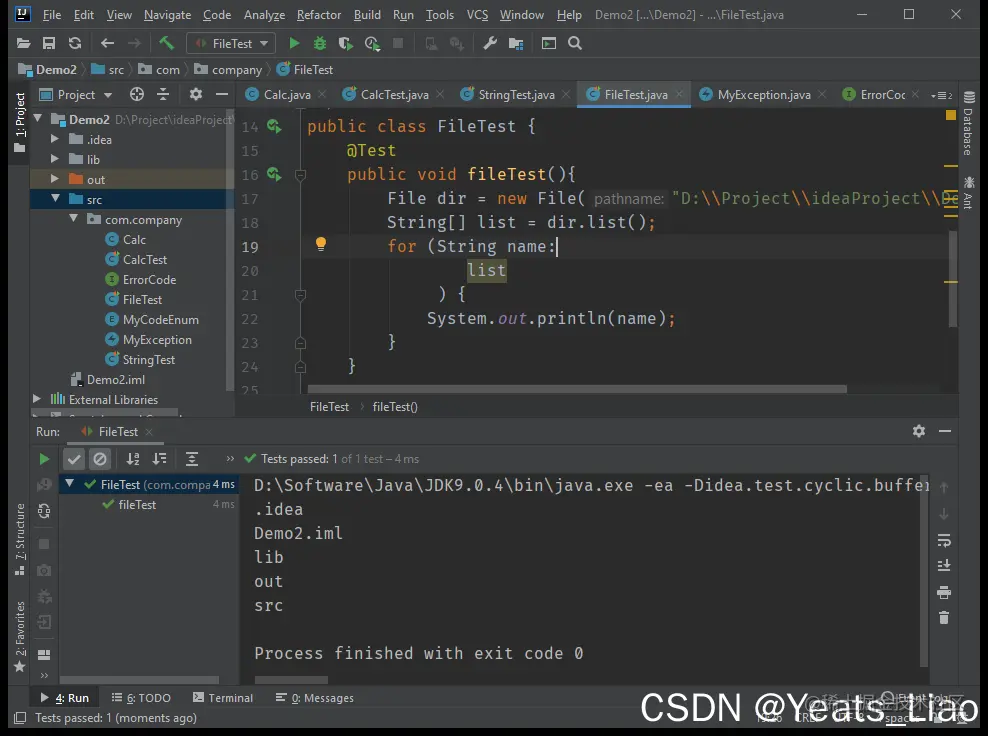Select fileTest in test results tree

click(137, 504)
